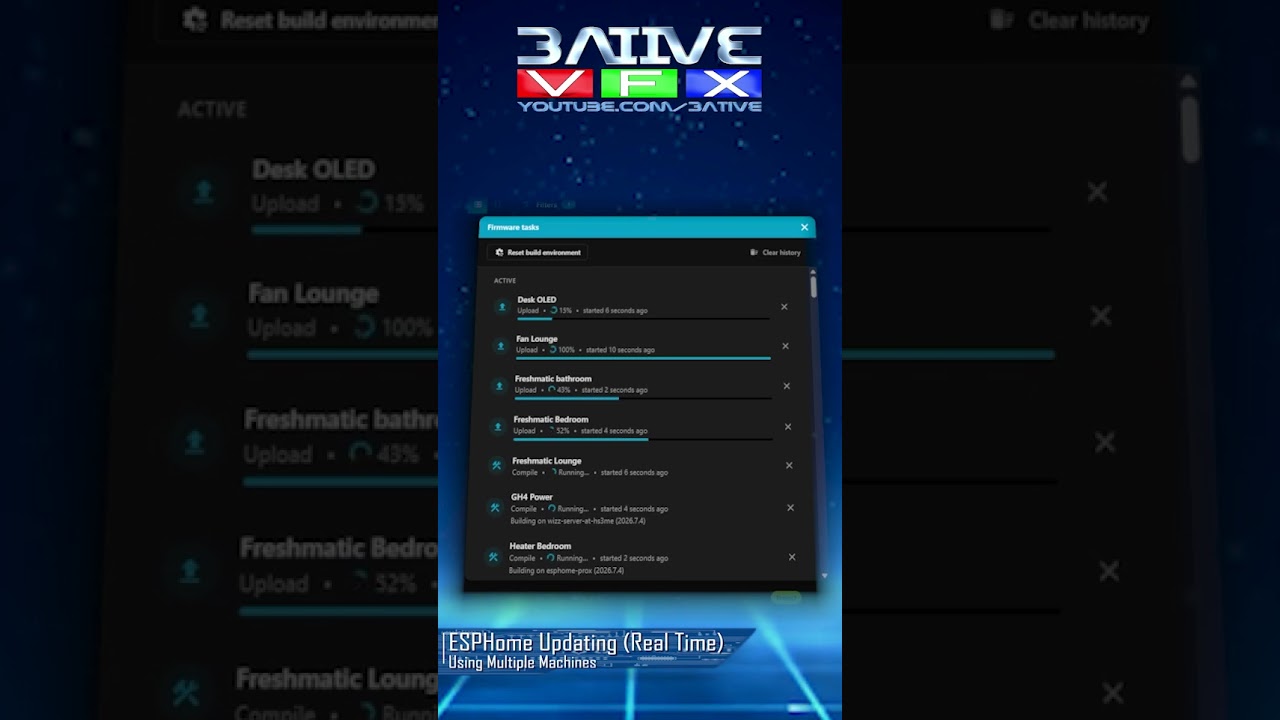Click the upload icon beside Desk OLED

503,306
